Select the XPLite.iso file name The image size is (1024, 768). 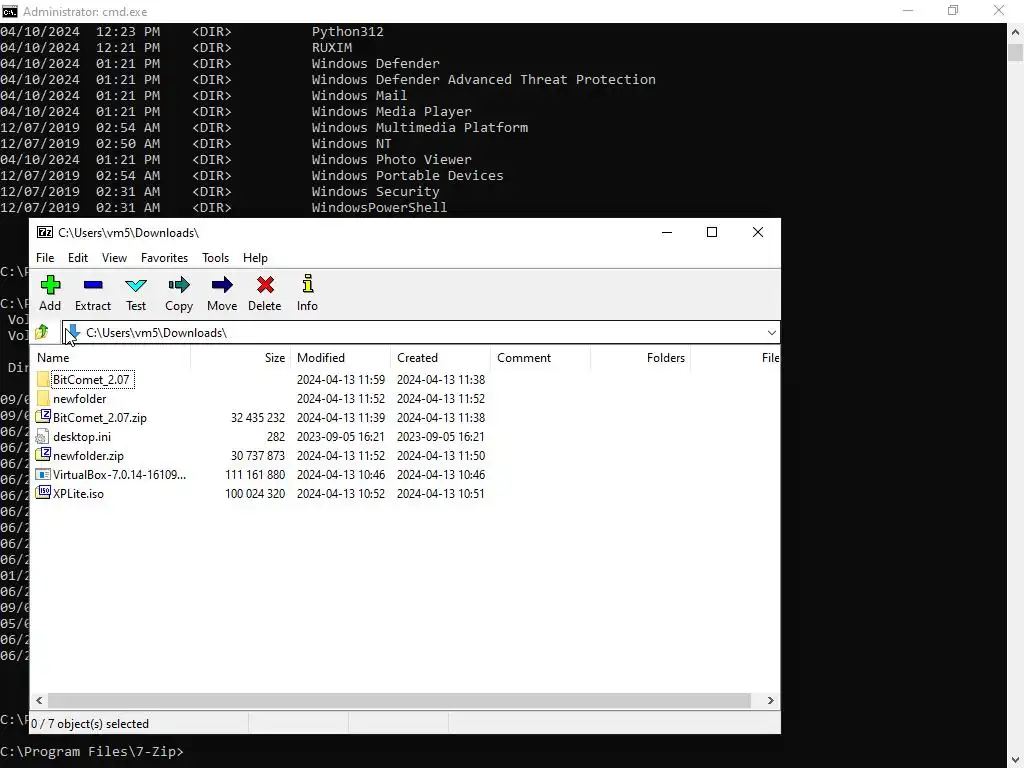tap(78, 494)
